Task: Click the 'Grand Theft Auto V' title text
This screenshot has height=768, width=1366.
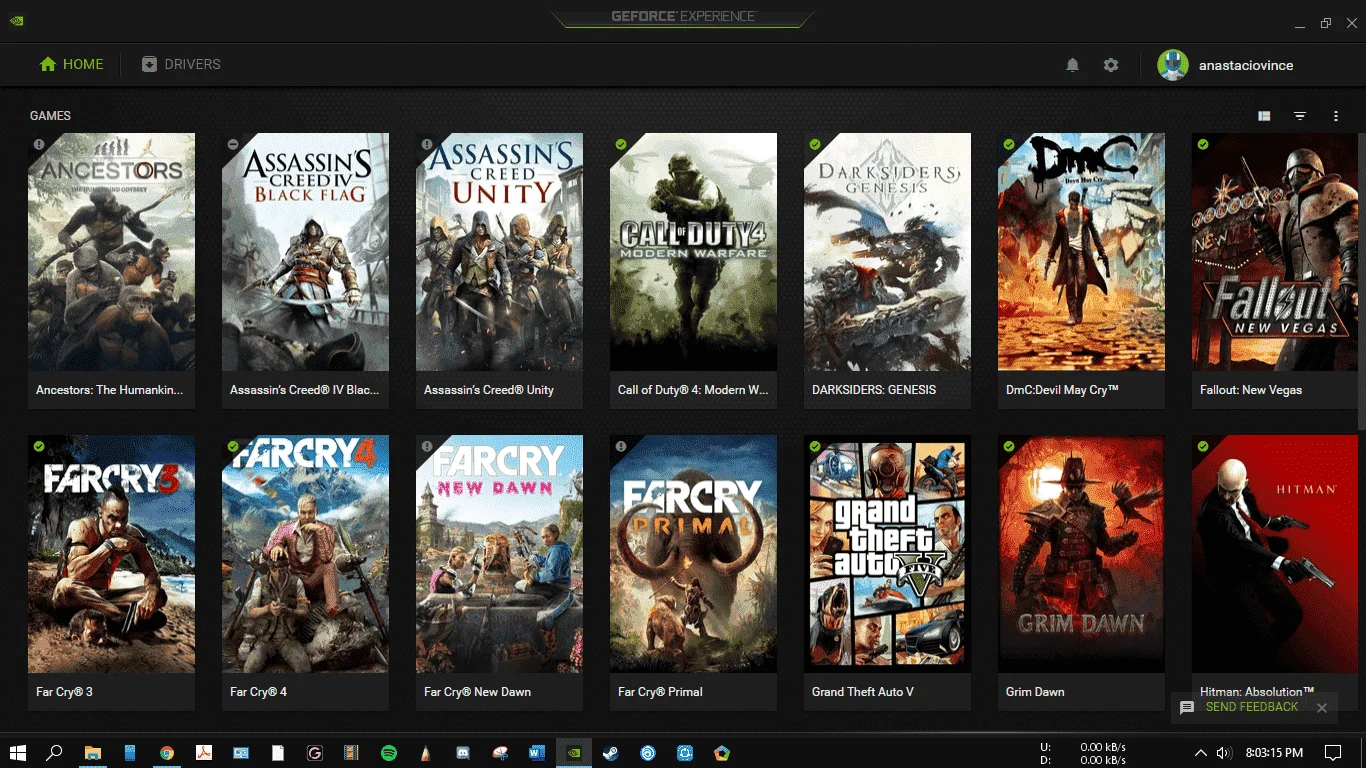Action: click(863, 692)
